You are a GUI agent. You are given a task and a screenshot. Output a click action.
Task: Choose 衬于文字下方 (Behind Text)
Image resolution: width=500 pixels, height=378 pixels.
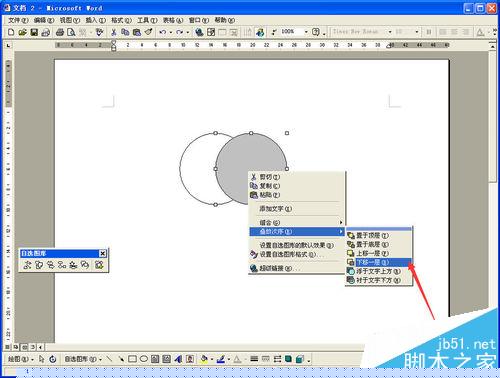click(x=379, y=280)
